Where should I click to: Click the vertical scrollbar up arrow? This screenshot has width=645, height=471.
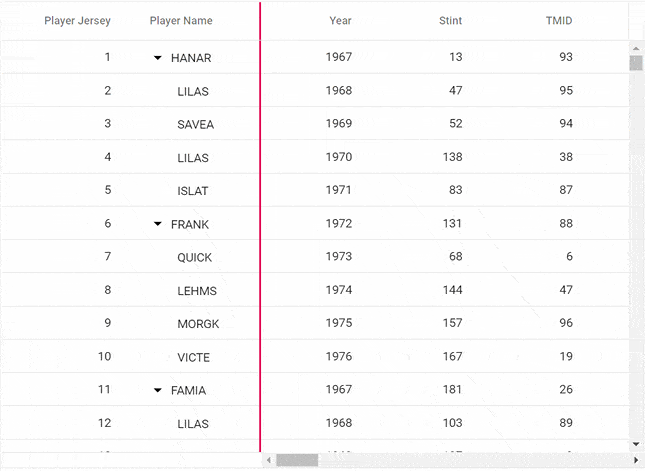(x=636, y=47)
